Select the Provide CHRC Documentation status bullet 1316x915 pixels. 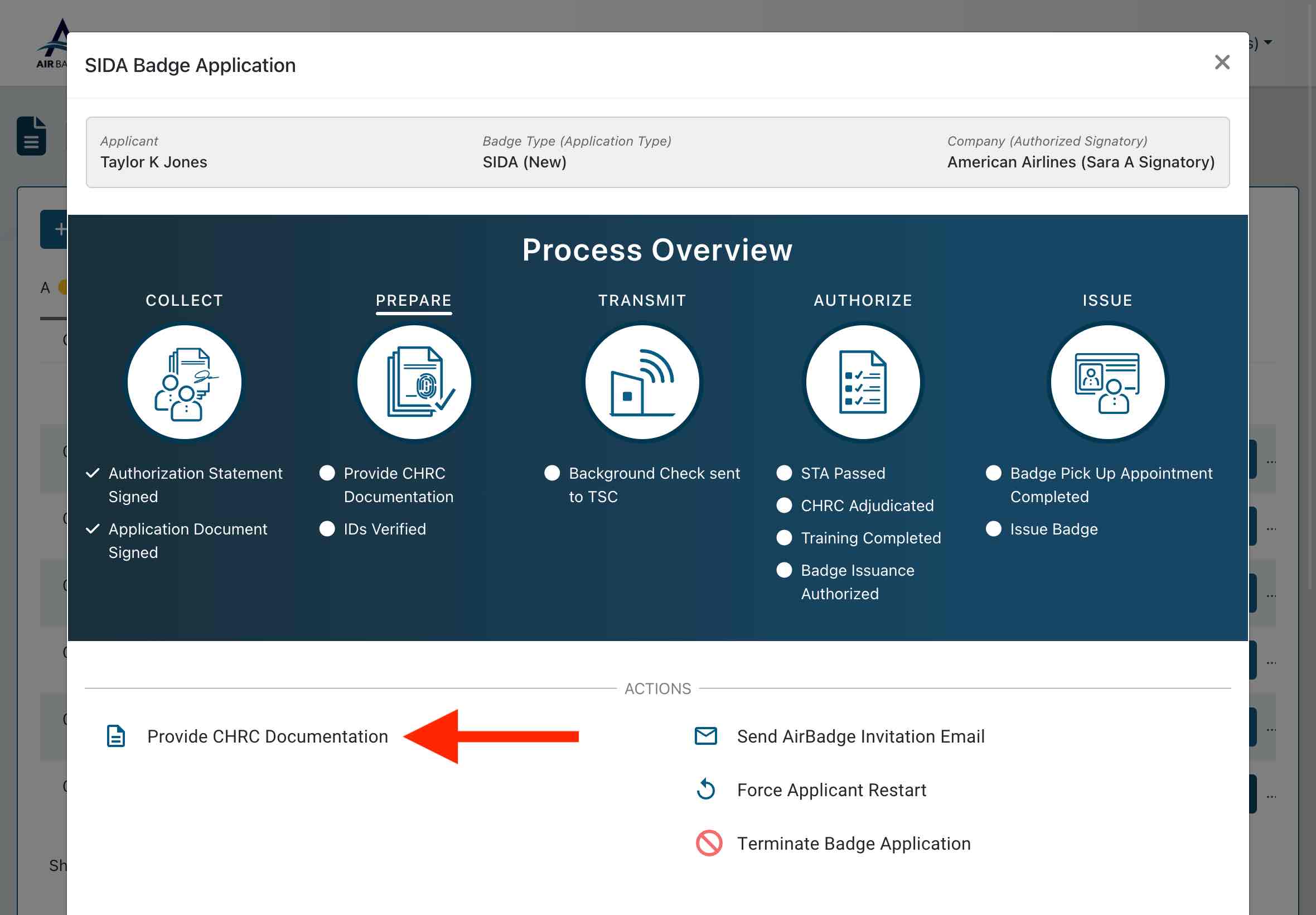[x=327, y=473]
